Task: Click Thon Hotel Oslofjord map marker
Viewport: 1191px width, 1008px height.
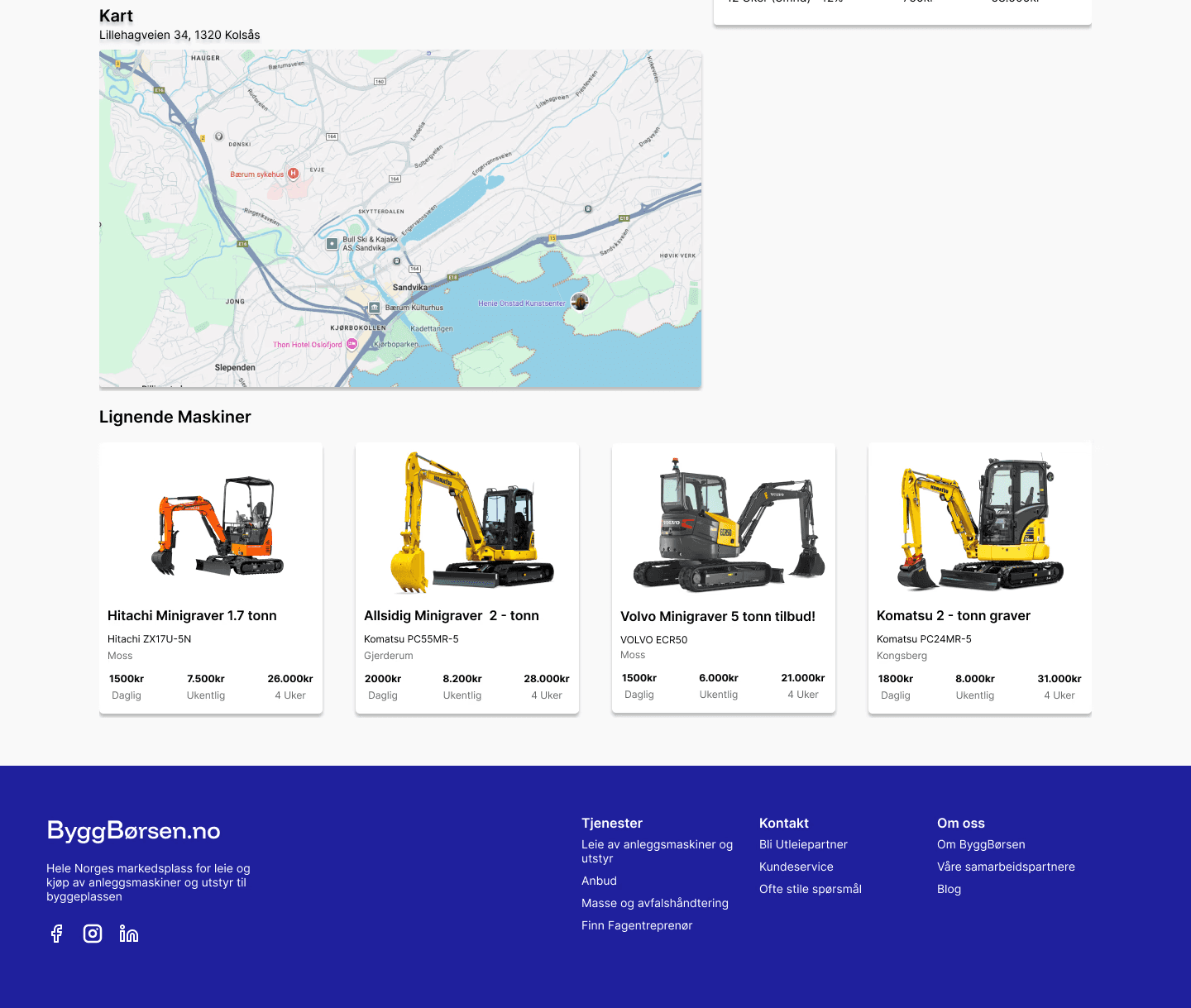Action: pyautogui.click(x=352, y=344)
